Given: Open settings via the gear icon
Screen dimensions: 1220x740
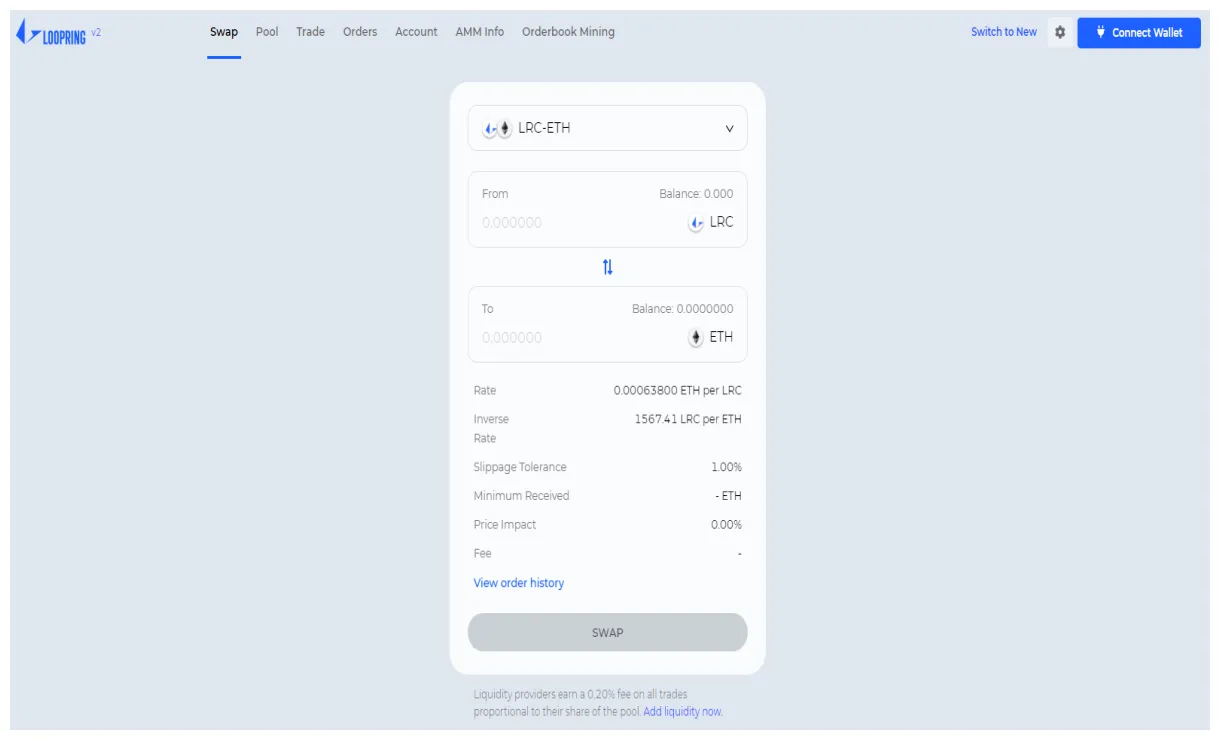Looking at the screenshot, I should click(1060, 32).
